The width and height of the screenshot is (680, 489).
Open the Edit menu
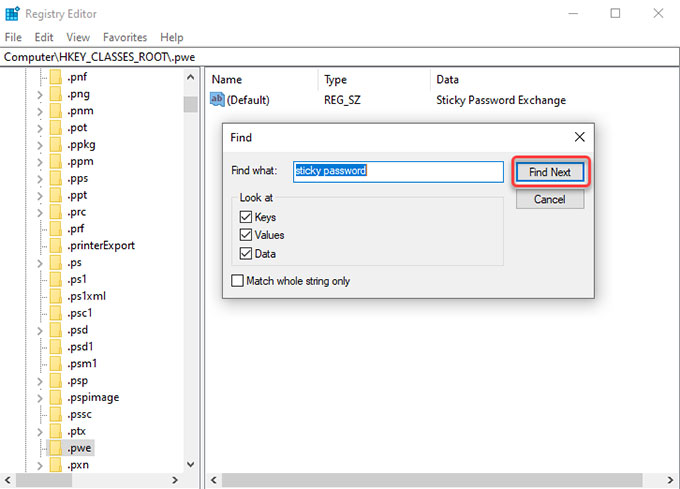tap(44, 37)
